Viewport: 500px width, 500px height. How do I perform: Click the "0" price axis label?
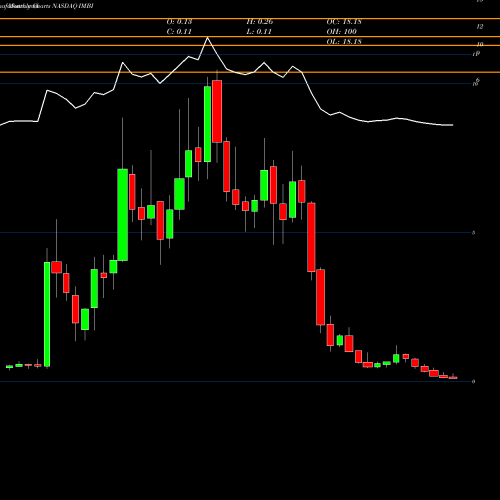pos(473,381)
